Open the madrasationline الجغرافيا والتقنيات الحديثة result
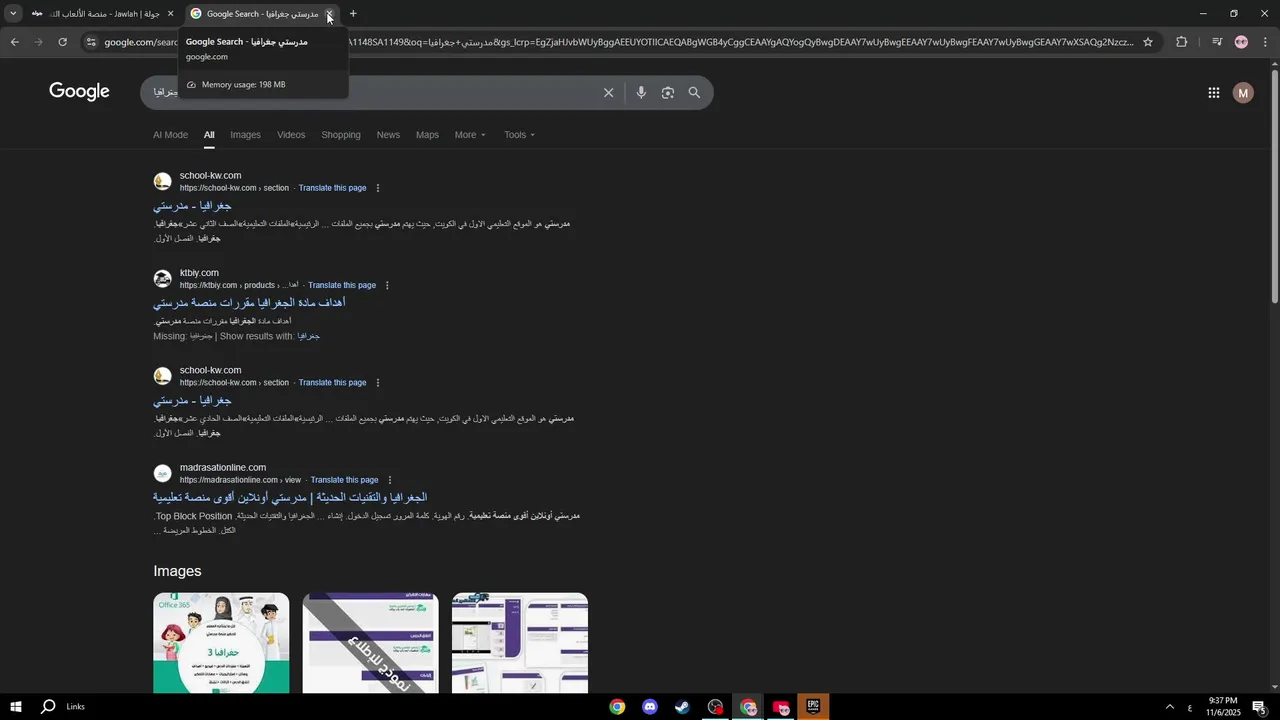 [x=290, y=498]
